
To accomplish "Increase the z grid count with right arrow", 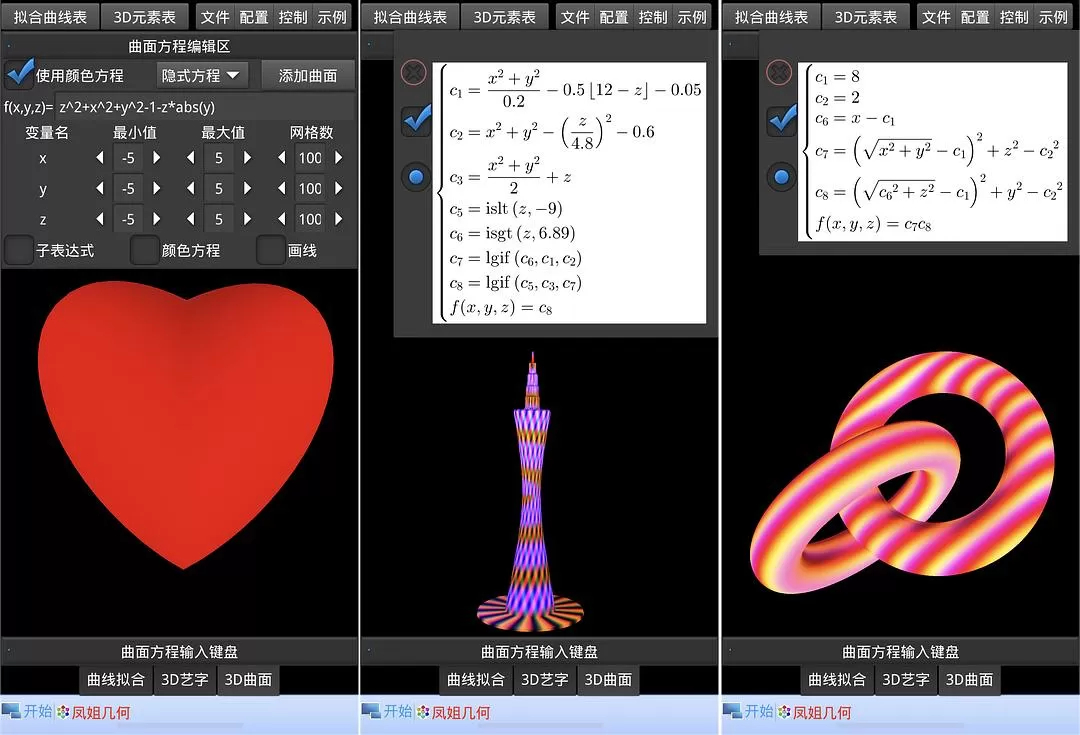I will click(x=339, y=219).
